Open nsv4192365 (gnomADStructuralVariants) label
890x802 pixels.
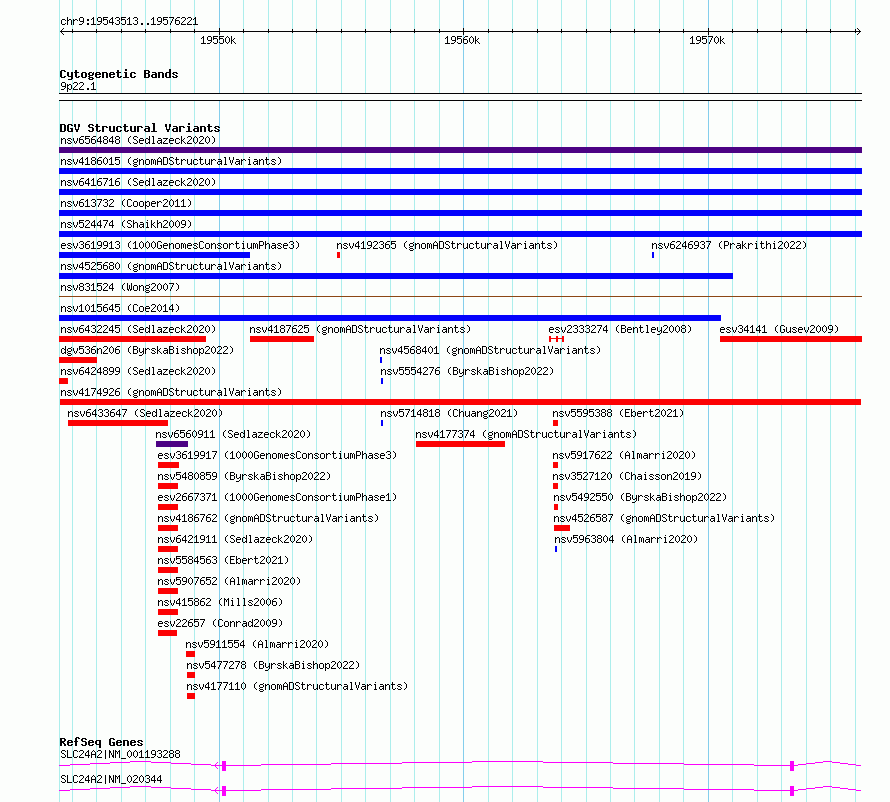[447, 245]
